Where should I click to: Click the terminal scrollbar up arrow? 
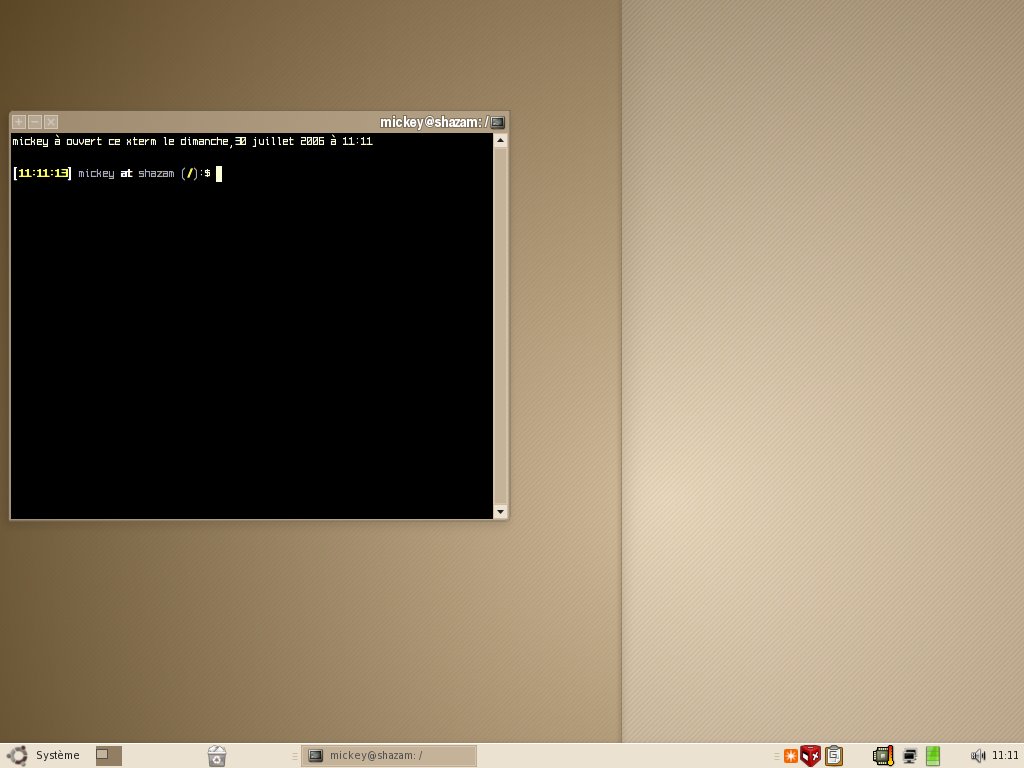(x=501, y=140)
